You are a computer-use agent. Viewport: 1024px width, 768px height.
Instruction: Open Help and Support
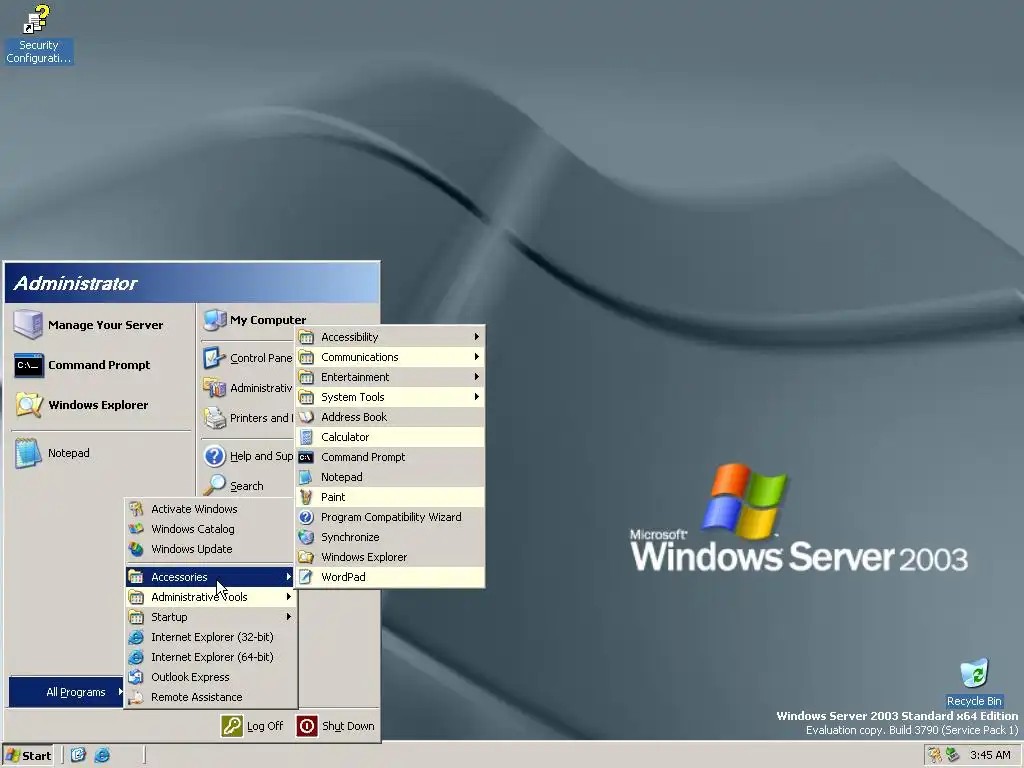(x=248, y=456)
